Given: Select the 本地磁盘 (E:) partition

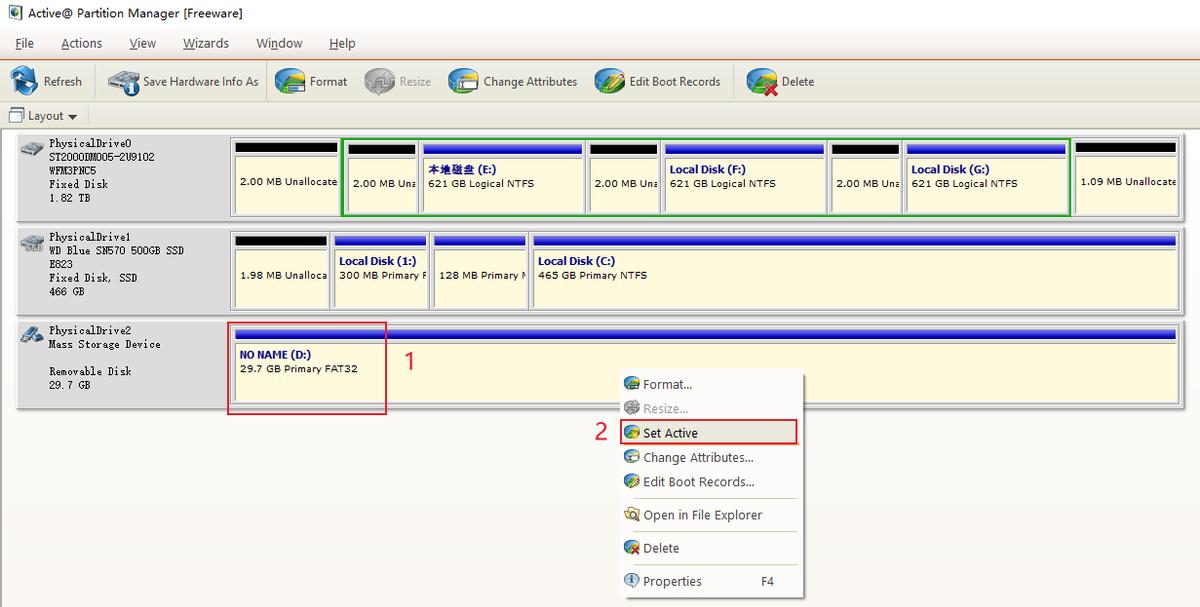Looking at the screenshot, I should (502, 177).
